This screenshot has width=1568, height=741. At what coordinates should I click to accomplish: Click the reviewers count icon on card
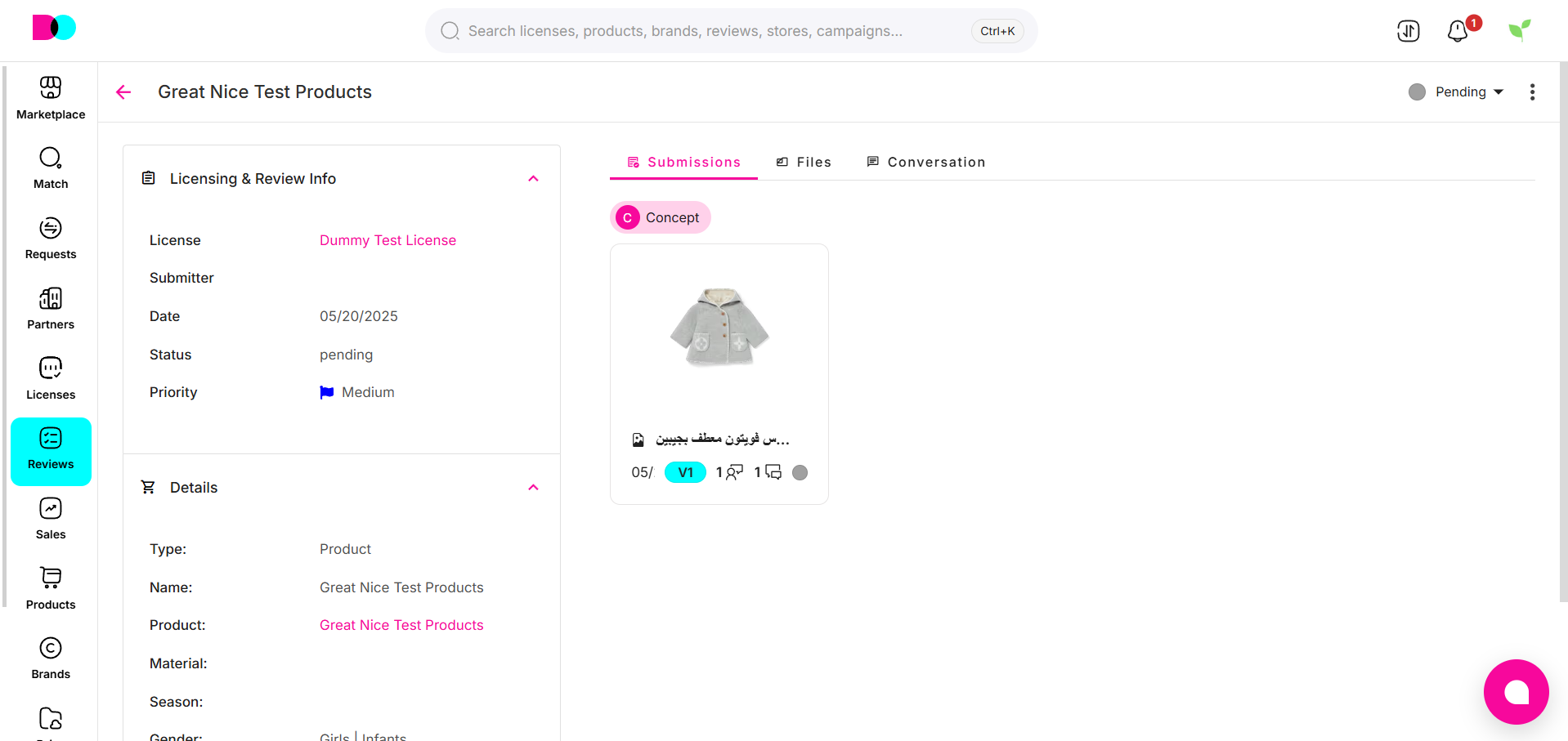(x=734, y=472)
